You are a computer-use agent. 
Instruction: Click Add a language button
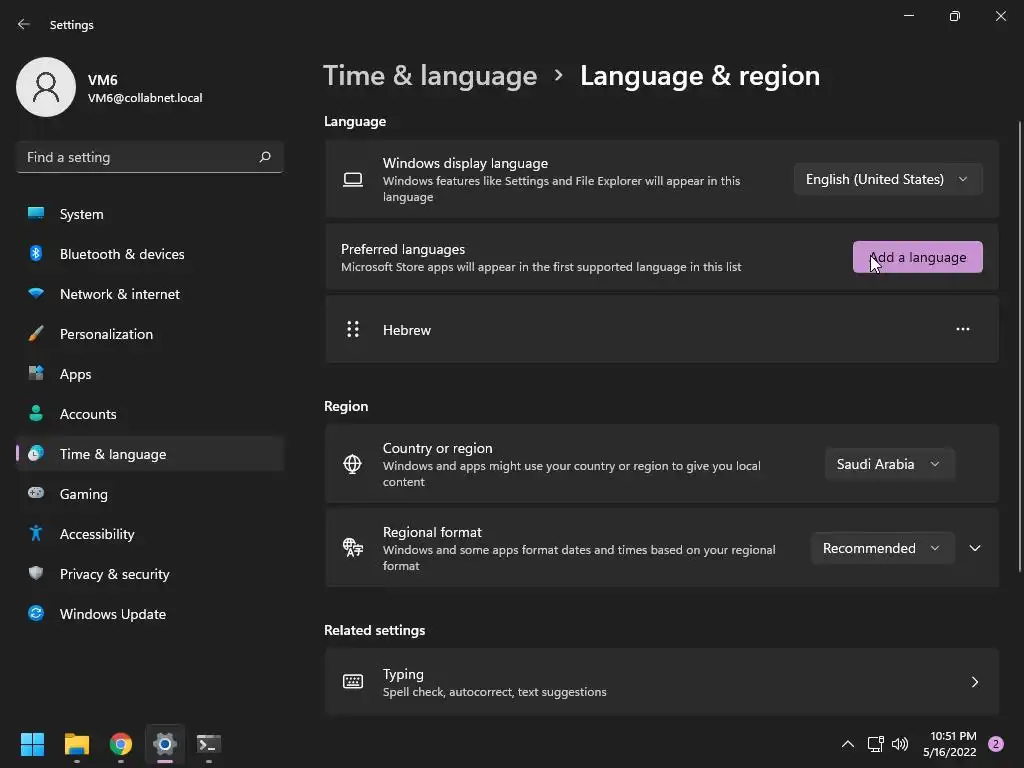pos(918,257)
